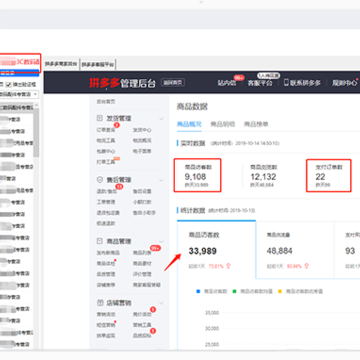Click the 返回首页 button in header
This screenshot has height=360, width=360.
coord(173,83)
